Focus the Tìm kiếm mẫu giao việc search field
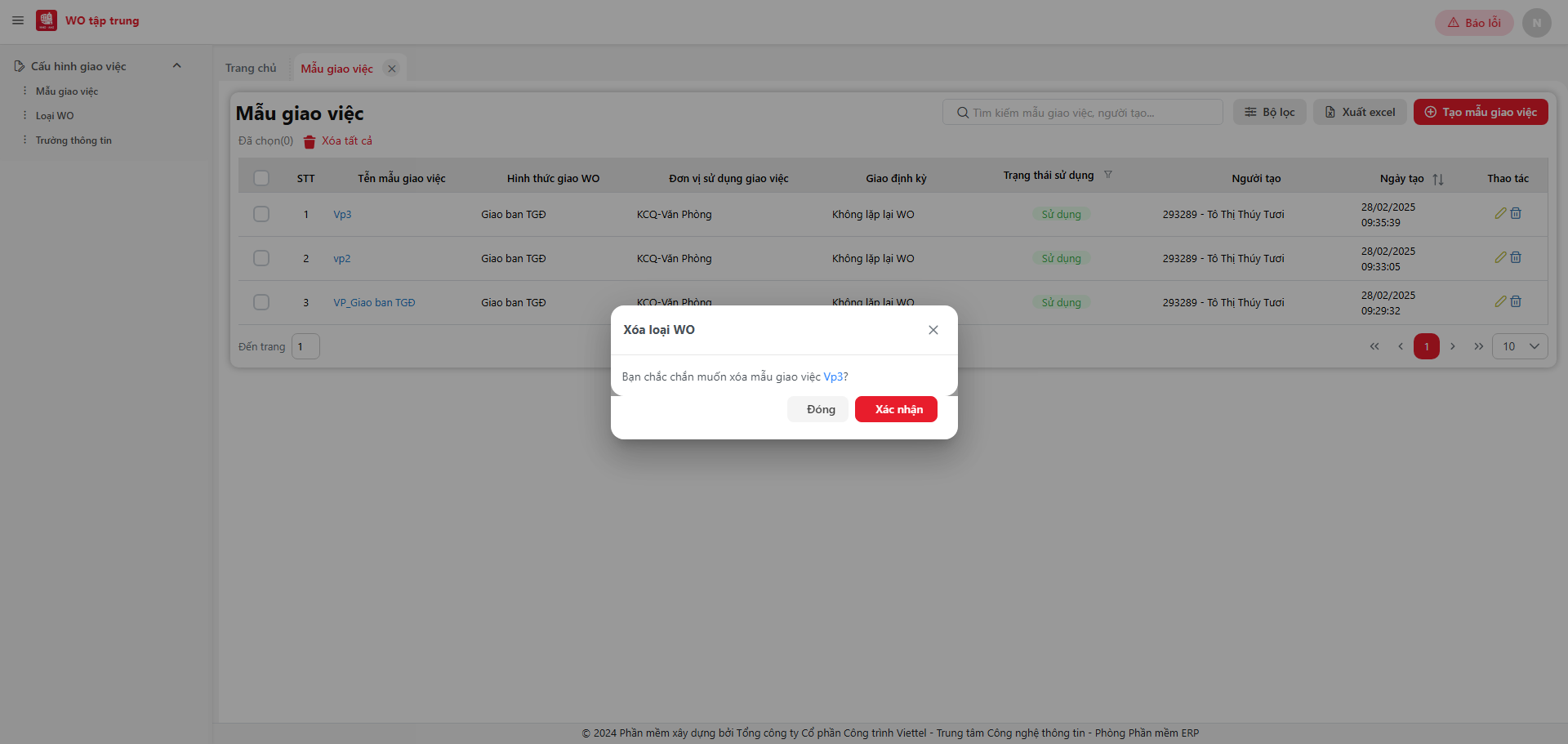 [x=1083, y=112]
